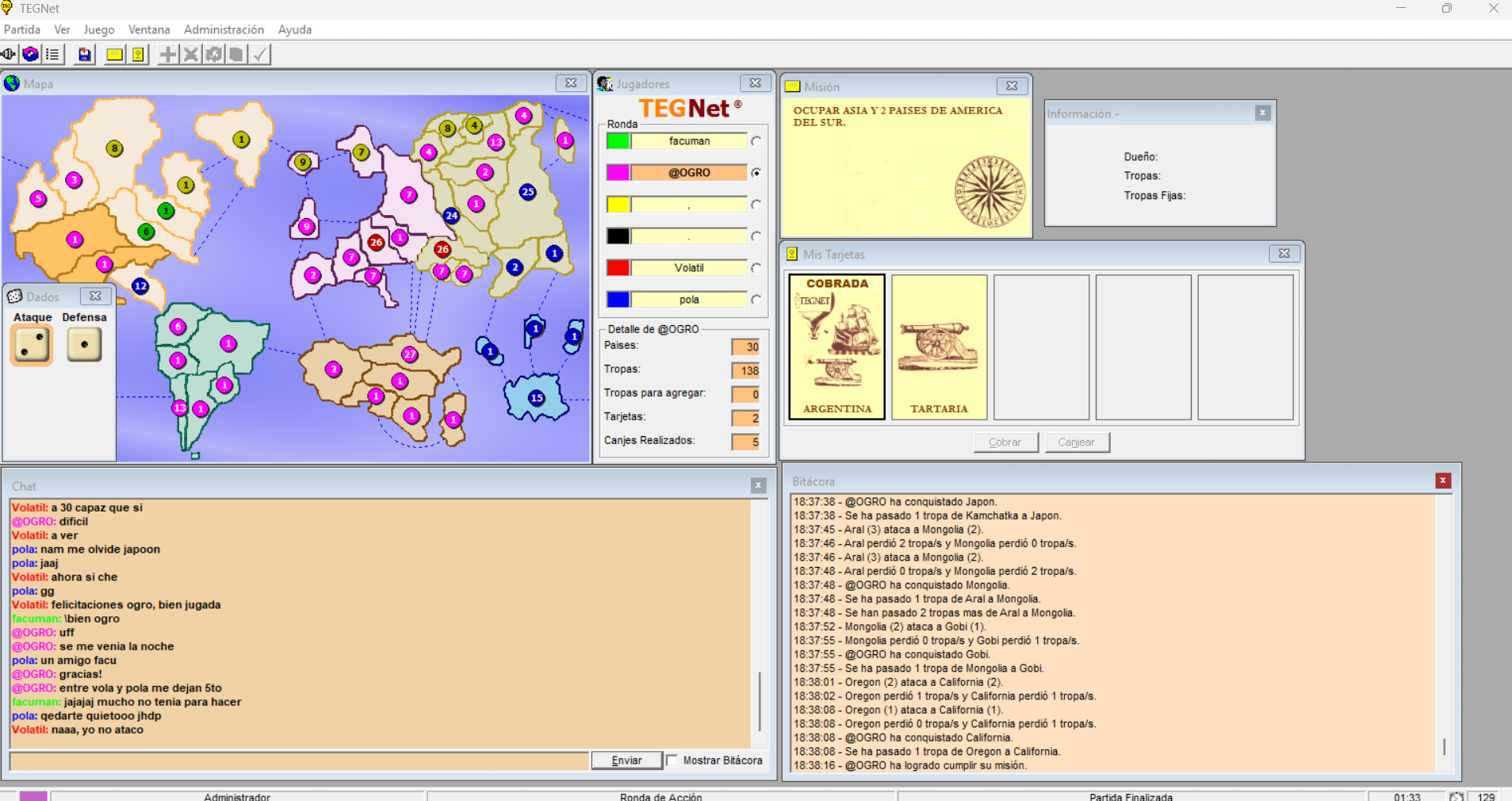
Task: Click the add troops plus icon
Action: [x=168, y=55]
